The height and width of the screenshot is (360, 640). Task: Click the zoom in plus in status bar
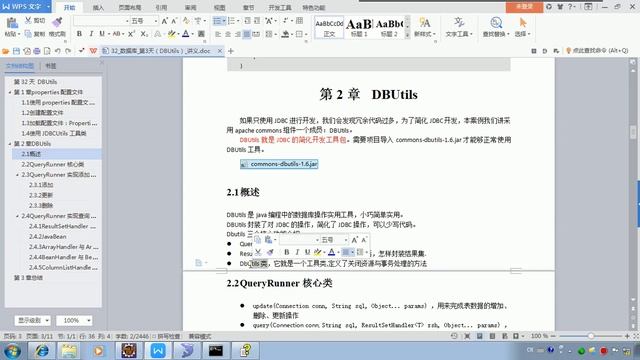(627, 336)
